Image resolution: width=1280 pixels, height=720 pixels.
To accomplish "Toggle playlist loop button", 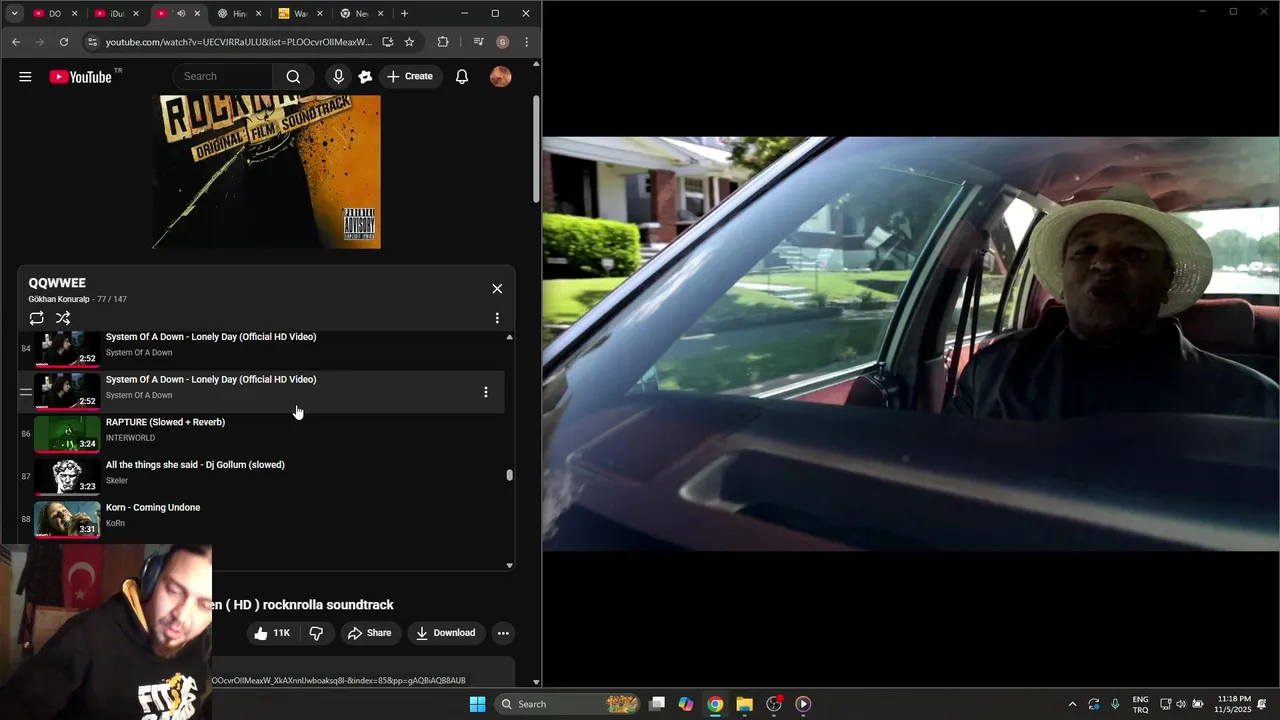I will (36, 318).
